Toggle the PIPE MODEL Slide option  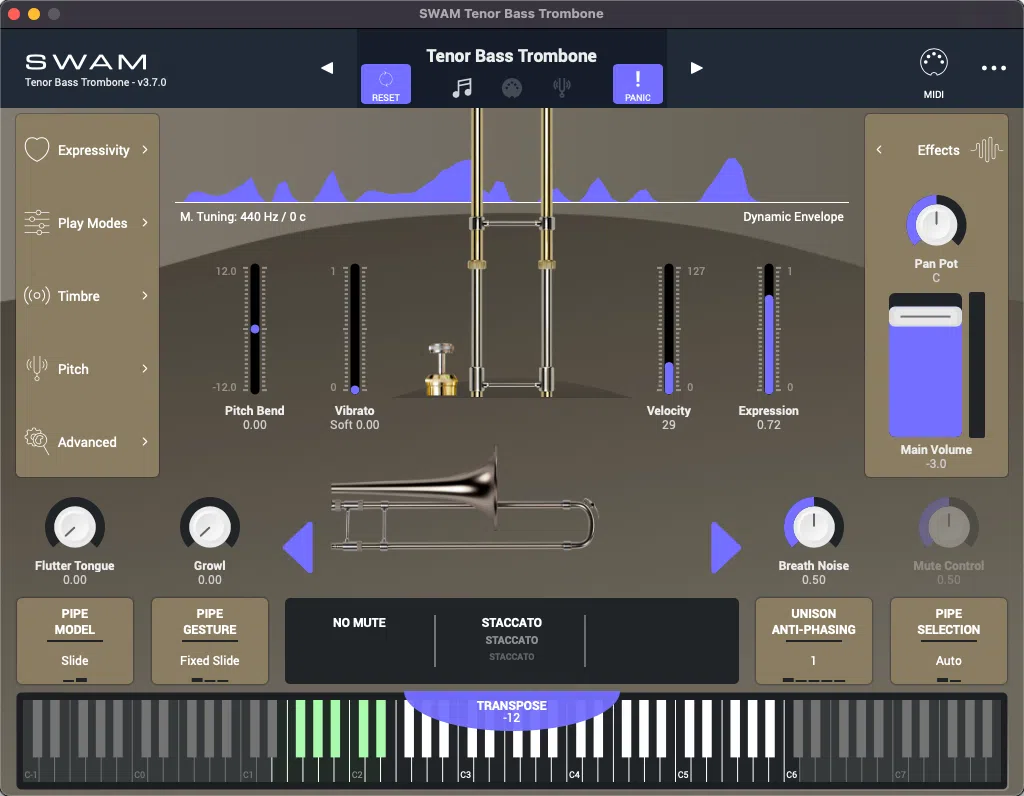(74, 641)
